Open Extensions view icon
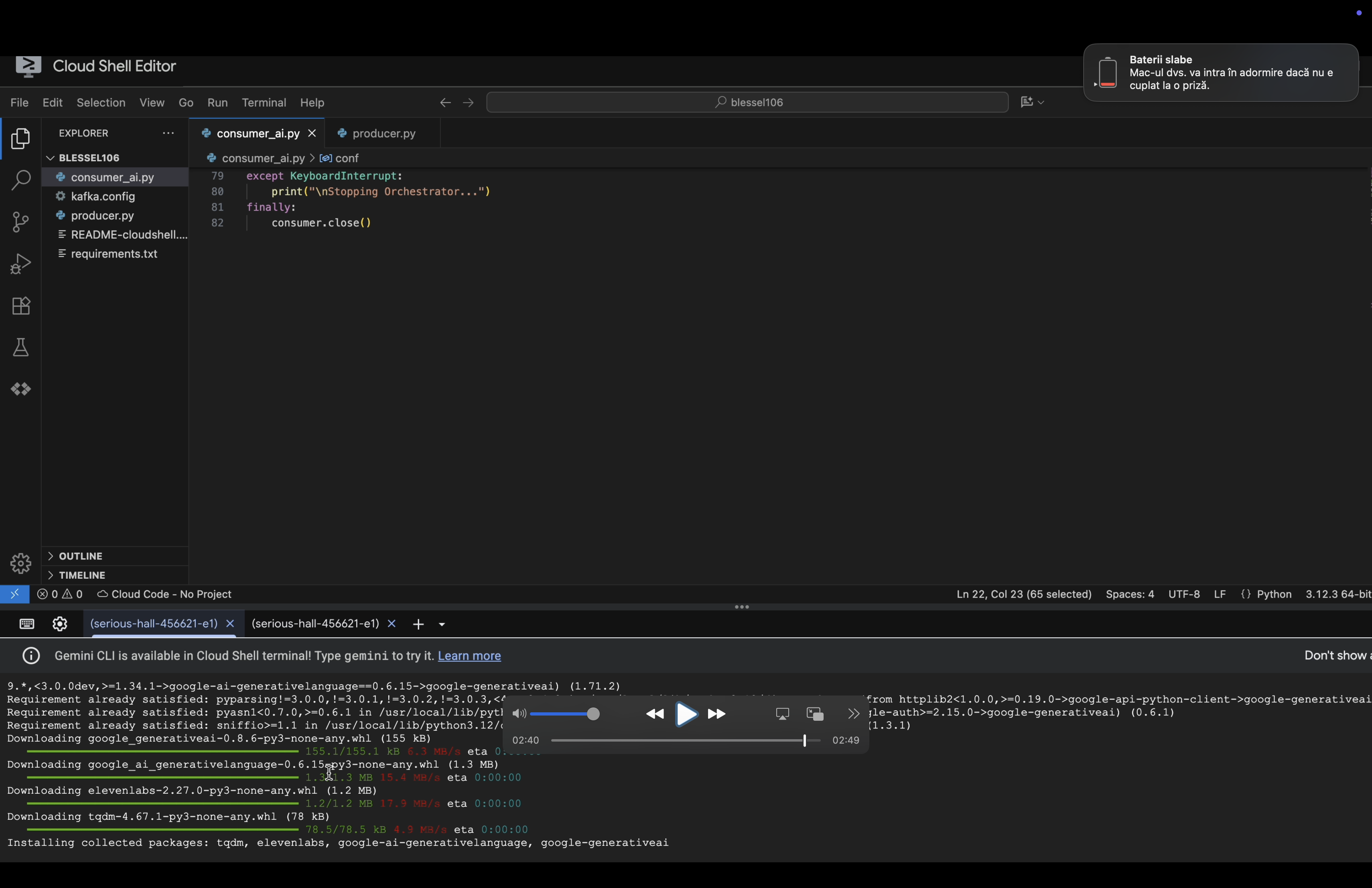Viewport: 1372px width, 888px height. [x=21, y=306]
